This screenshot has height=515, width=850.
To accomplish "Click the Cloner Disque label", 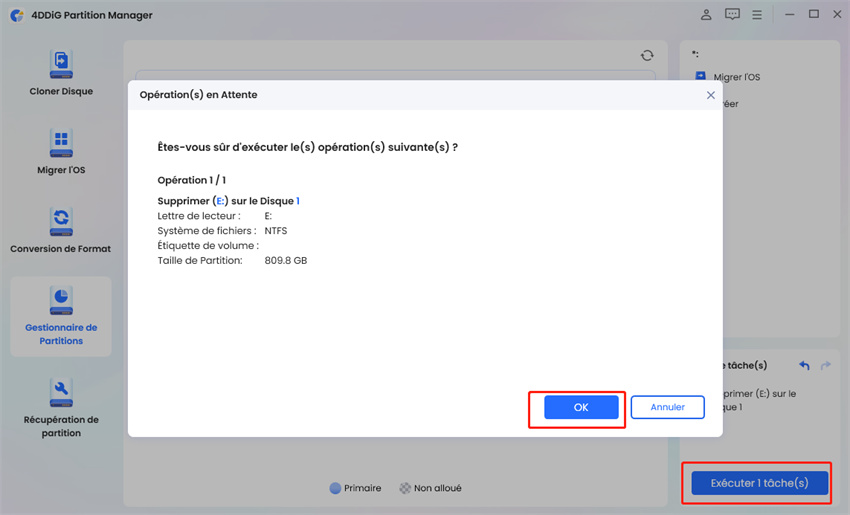I will tap(61, 91).
